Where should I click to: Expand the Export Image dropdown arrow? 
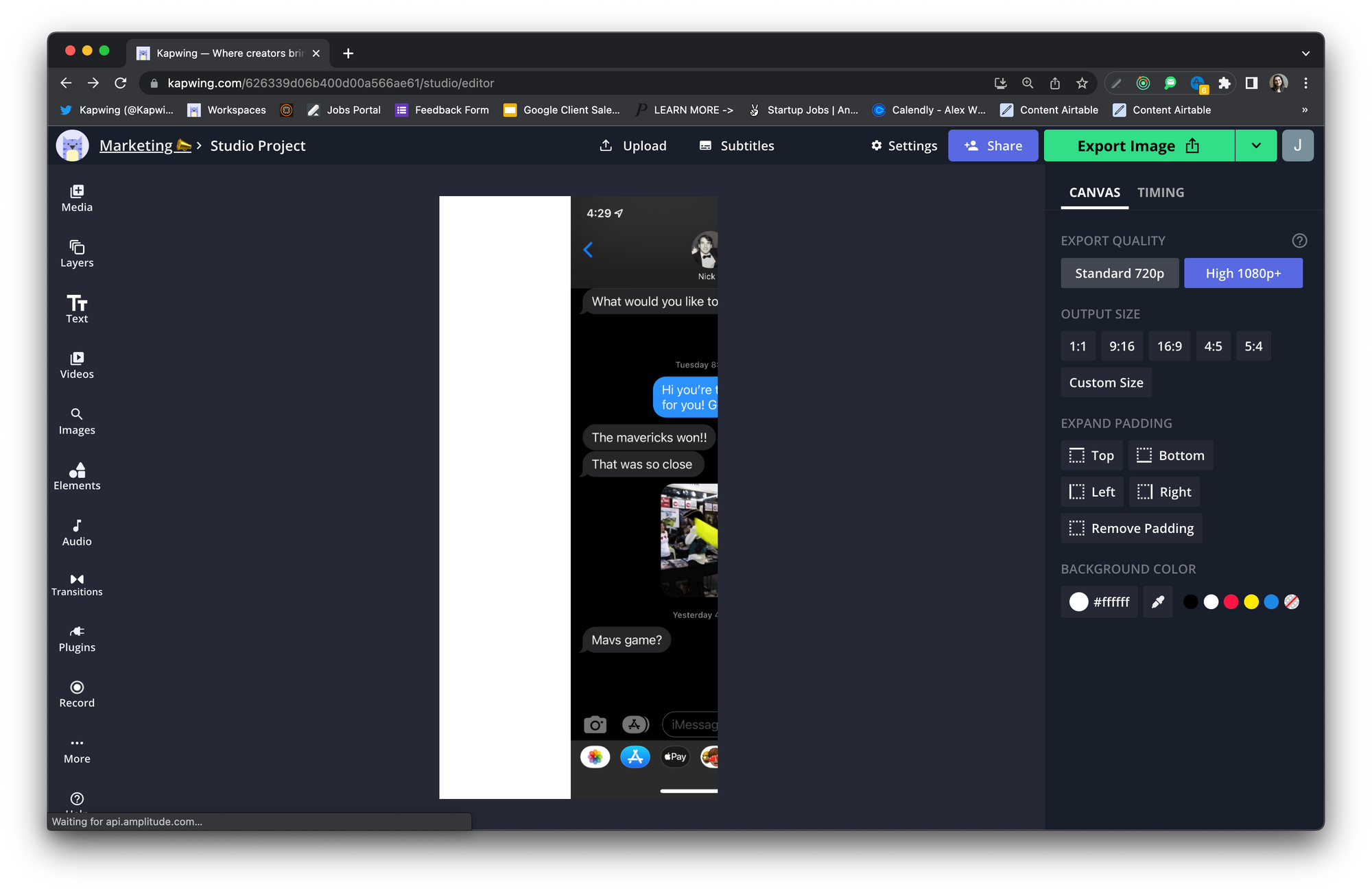(1255, 145)
